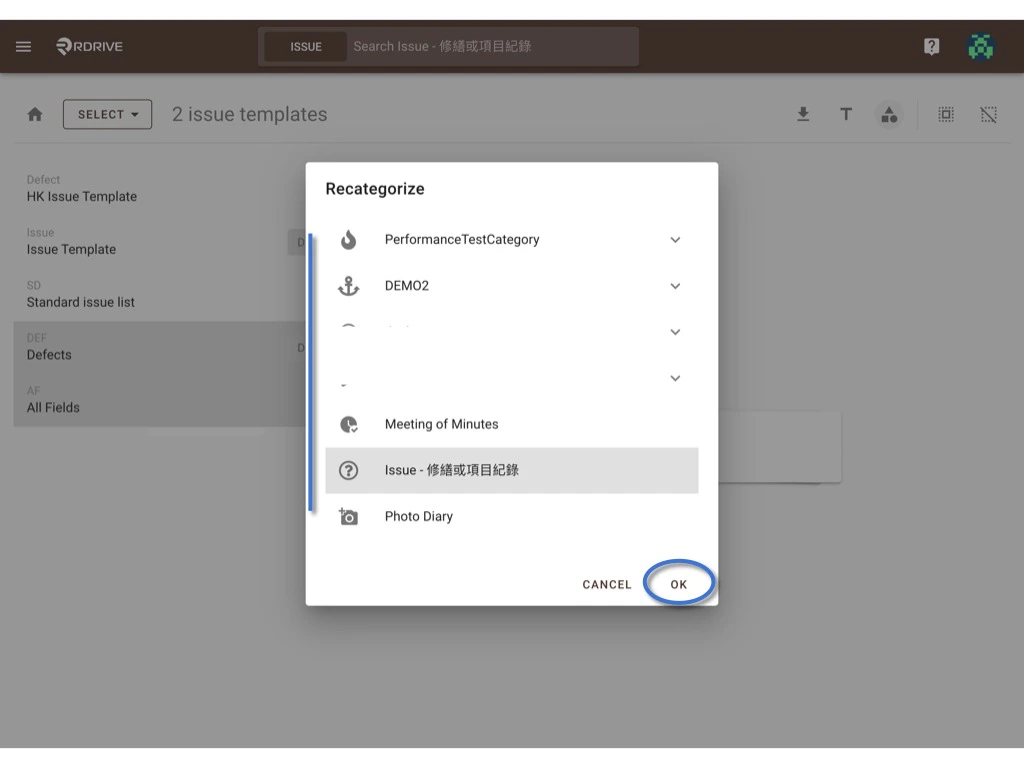Screen dimensions: 1024x768
Task: Expand the third category row chevron
Action: [x=675, y=332]
